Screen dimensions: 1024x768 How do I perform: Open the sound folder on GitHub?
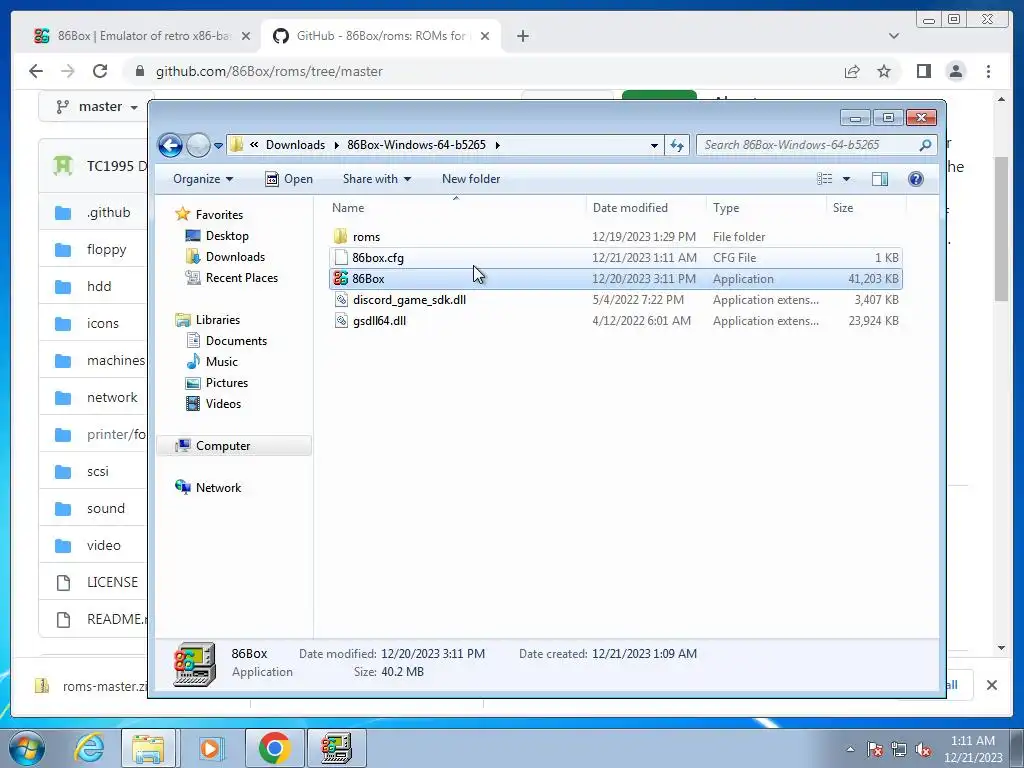click(106, 508)
